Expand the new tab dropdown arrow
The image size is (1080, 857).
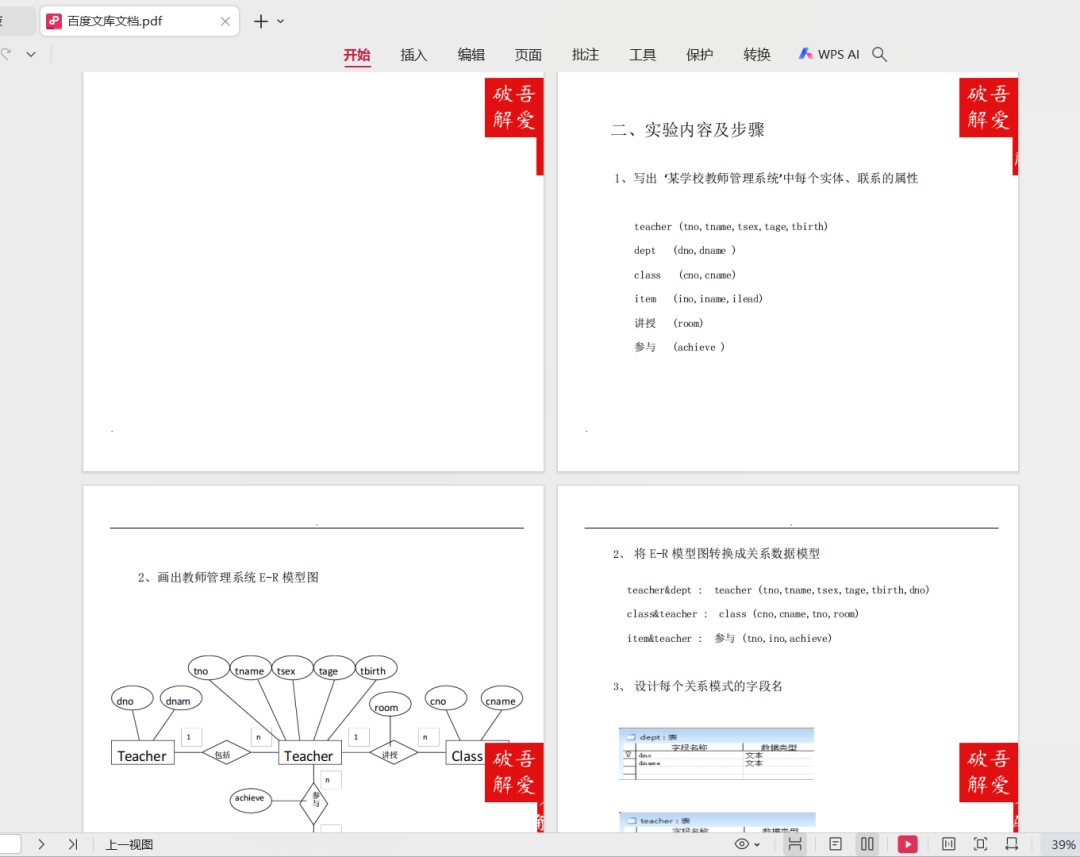280,21
